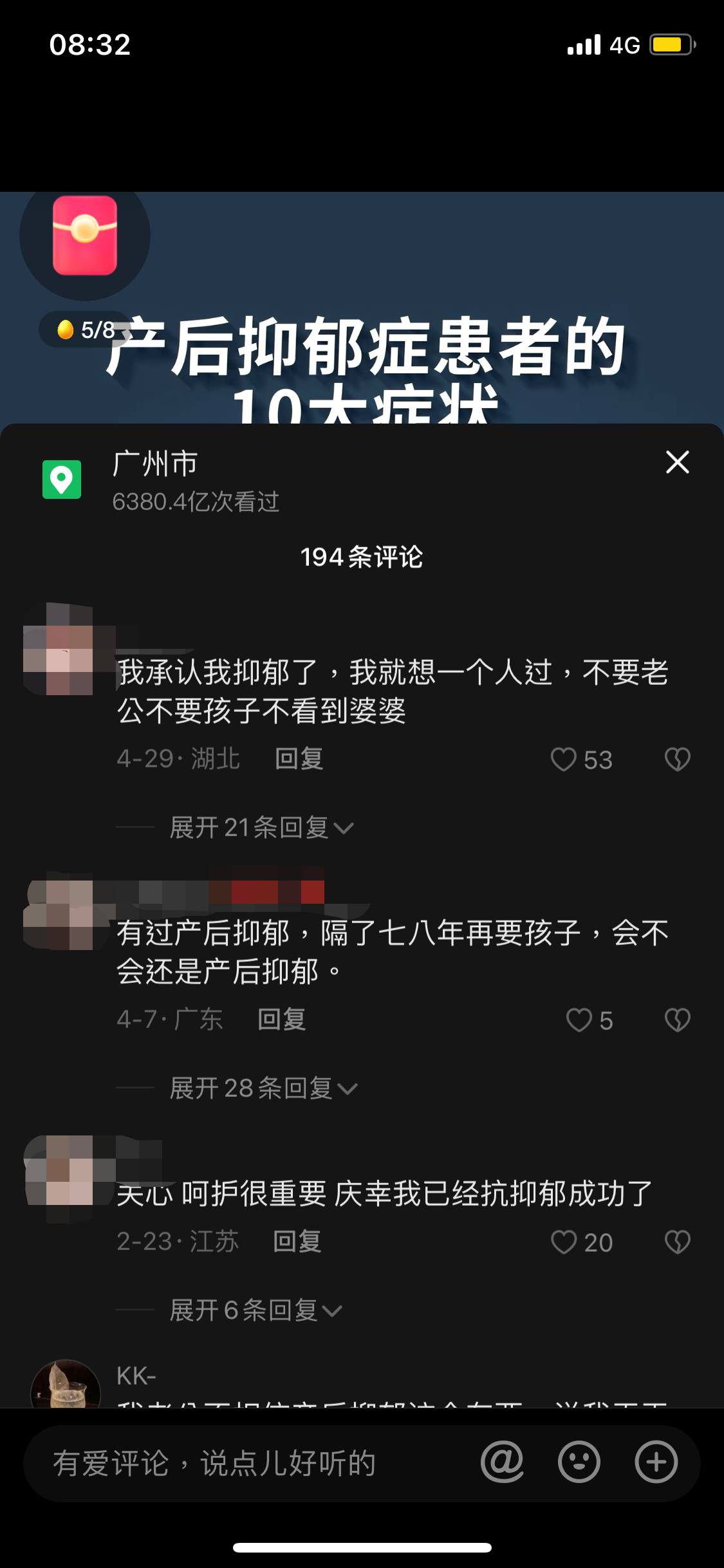724x1568 pixels.
Task: Like the Hubei comment with 53 likes
Action: click(564, 760)
